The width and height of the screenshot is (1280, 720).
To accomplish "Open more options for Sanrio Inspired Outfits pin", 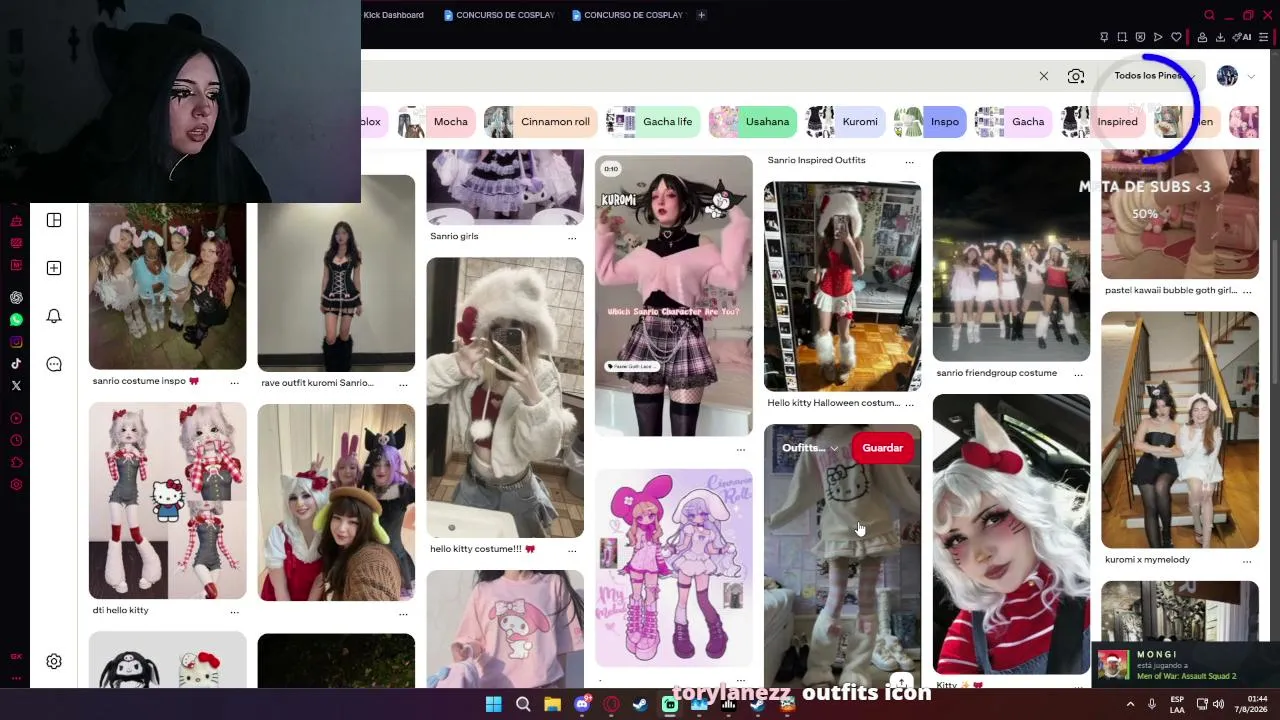I will click(x=909, y=161).
